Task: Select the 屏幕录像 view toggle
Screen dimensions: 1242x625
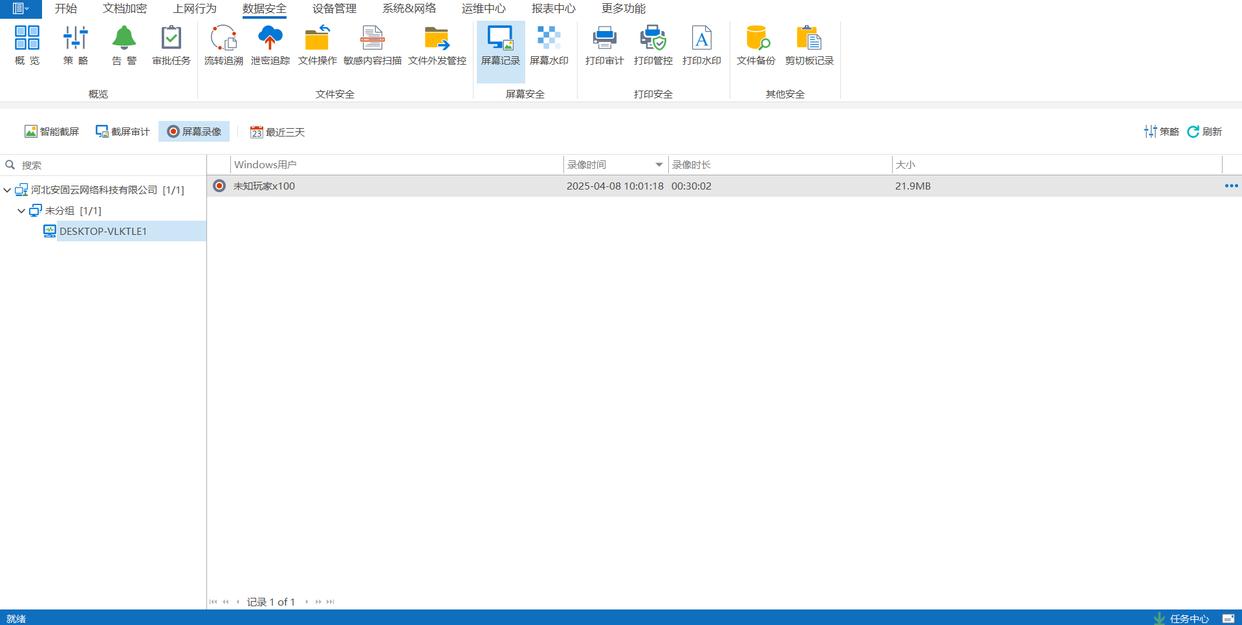Action: coord(194,132)
